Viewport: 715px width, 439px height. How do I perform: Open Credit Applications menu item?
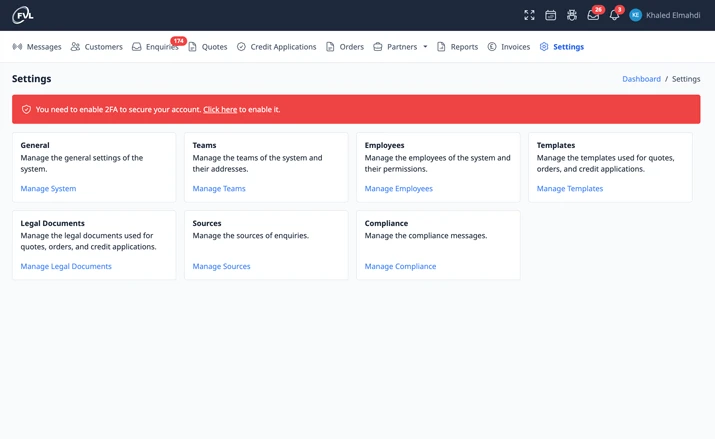[283, 46]
